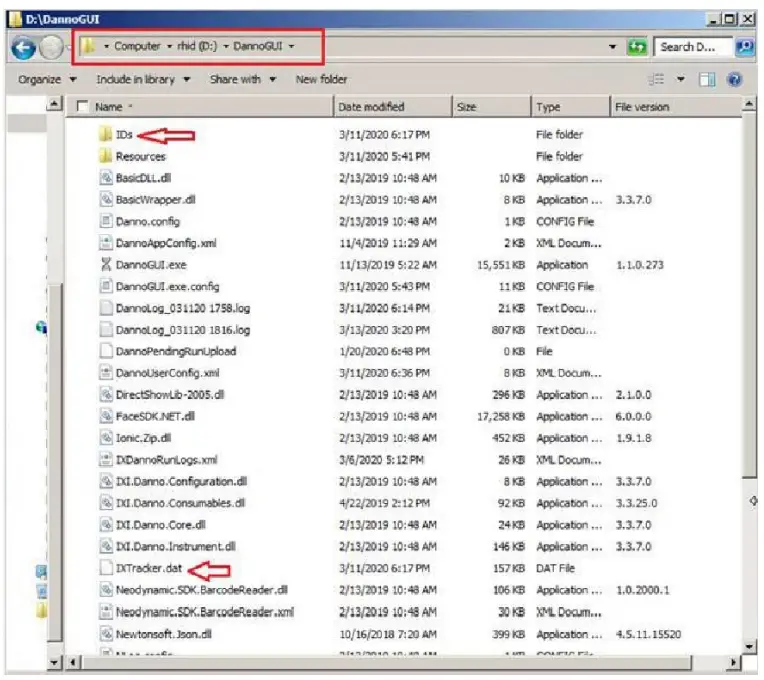The height and width of the screenshot is (680, 764).
Task: Select DannoLog_031120 1816.log file name
Action: (x=183, y=330)
